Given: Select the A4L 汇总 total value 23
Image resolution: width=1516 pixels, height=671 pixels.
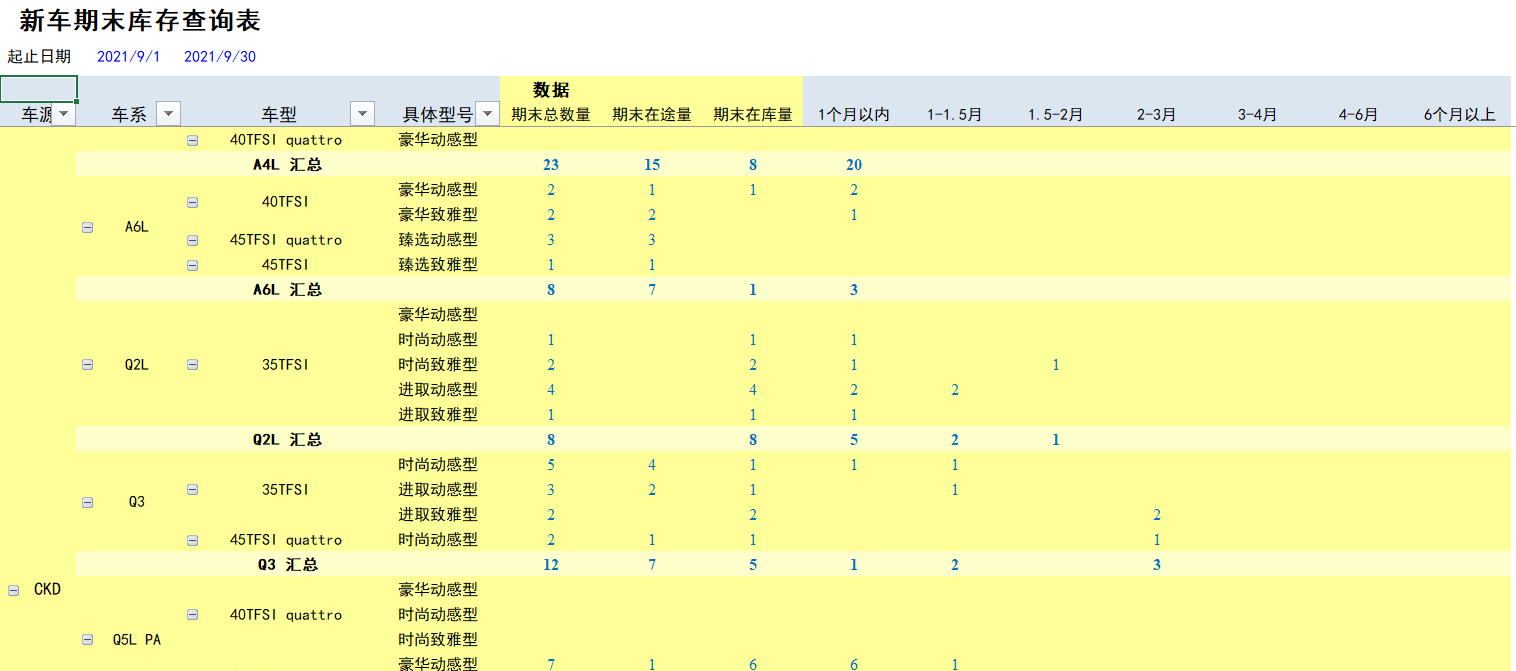Looking at the screenshot, I should (551, 164).
